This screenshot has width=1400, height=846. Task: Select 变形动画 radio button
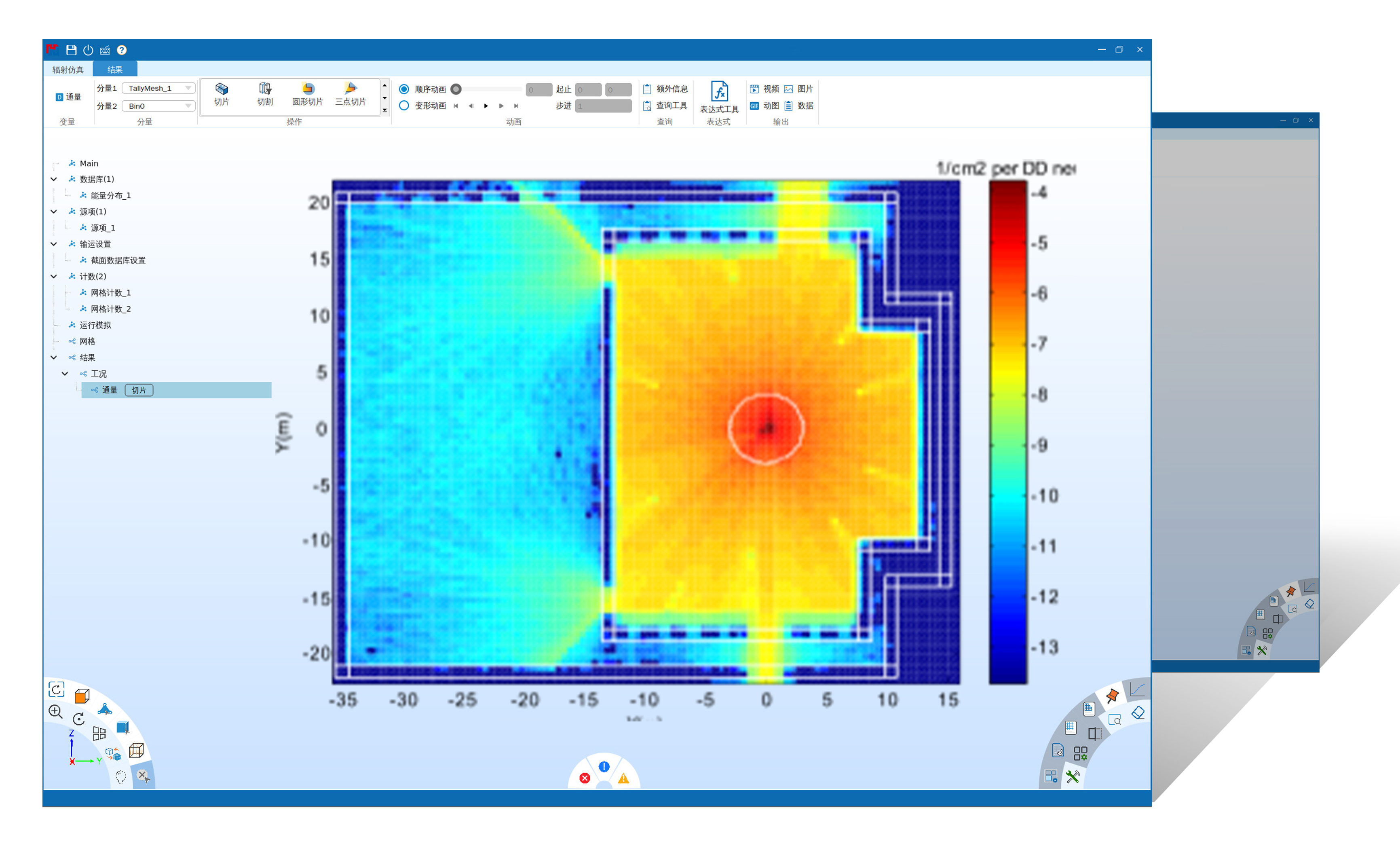point(404,106)
